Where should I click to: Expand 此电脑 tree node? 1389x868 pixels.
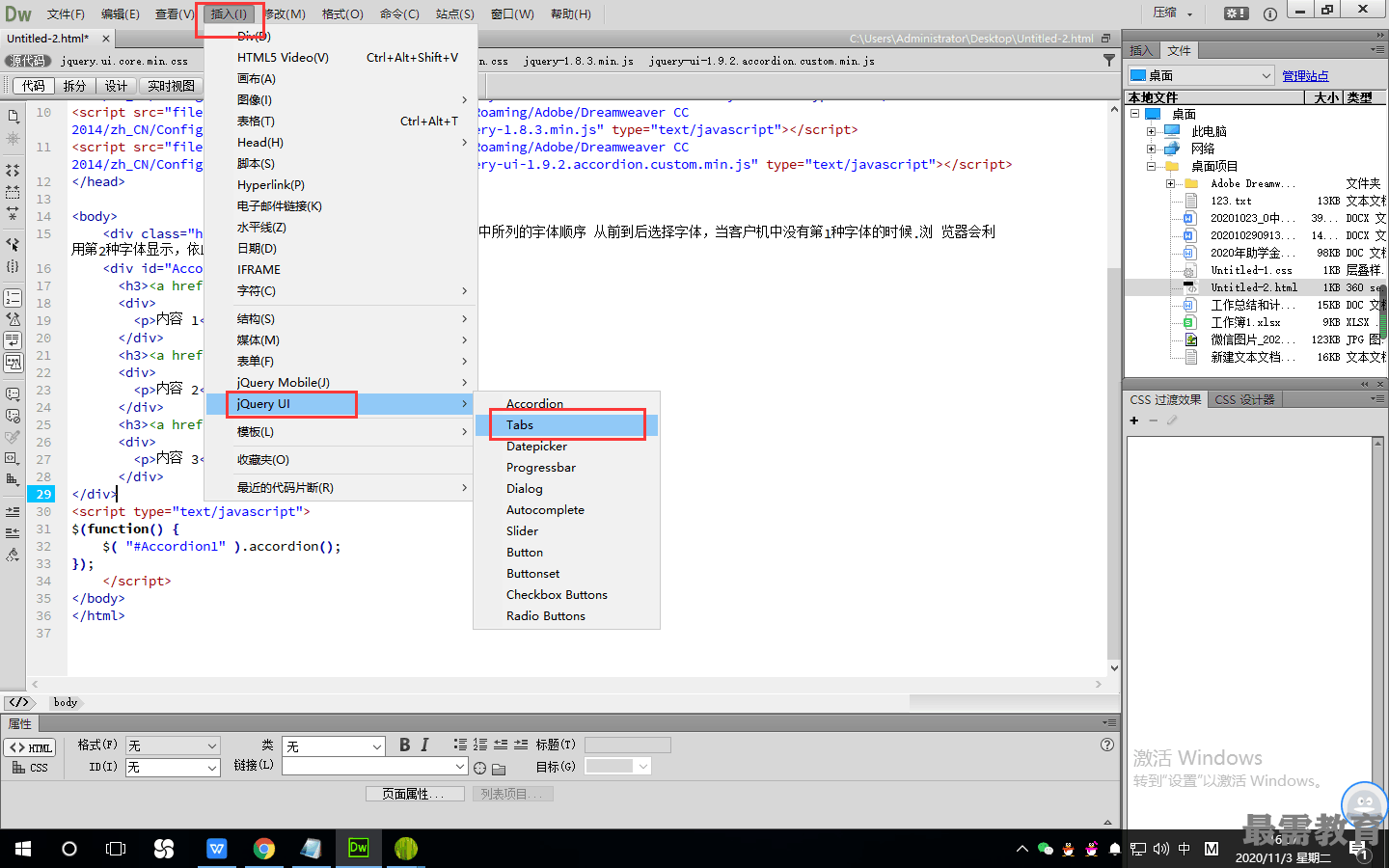(x=1151, y=131)
